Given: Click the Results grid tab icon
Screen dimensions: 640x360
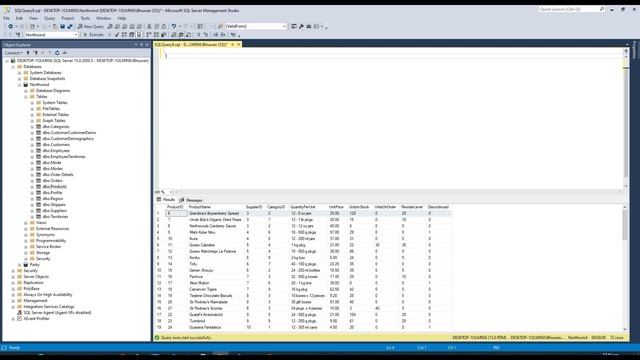Looking at the screenshot, I should pyautogui.click(x=159, y=200).
